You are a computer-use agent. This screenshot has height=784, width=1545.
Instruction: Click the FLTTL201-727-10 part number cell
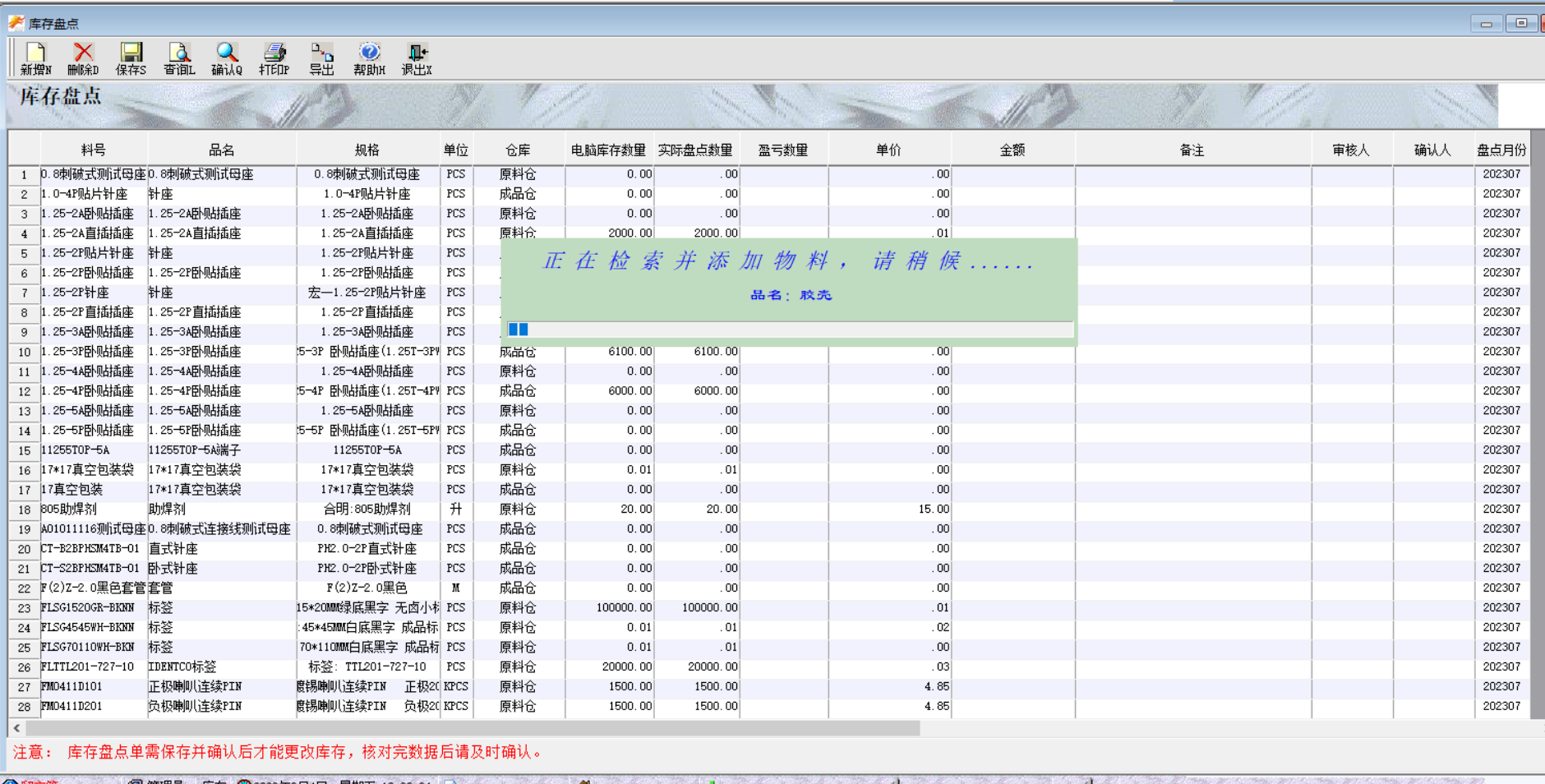(94, 667)
